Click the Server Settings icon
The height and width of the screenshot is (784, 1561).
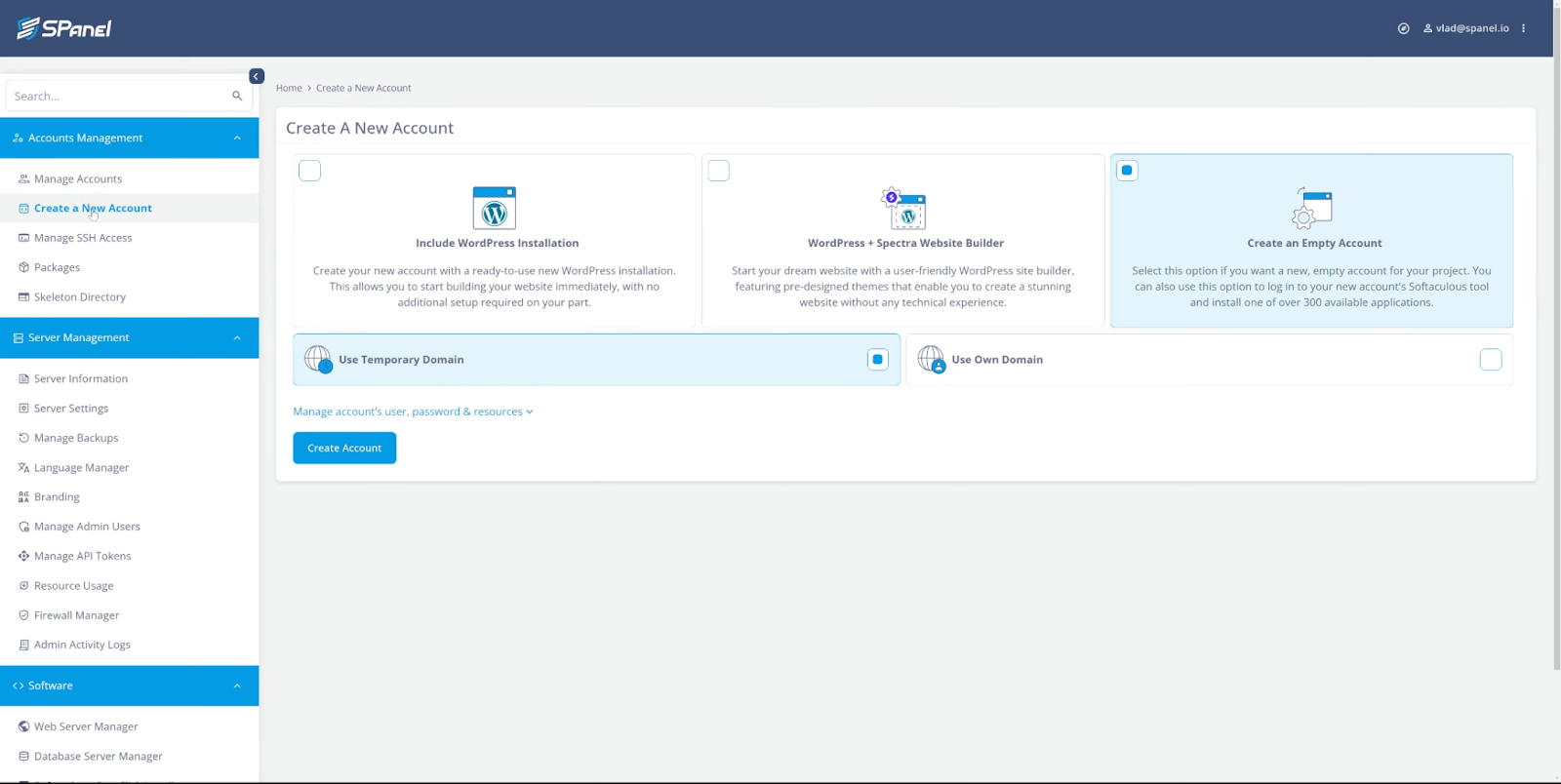[23, 408]
